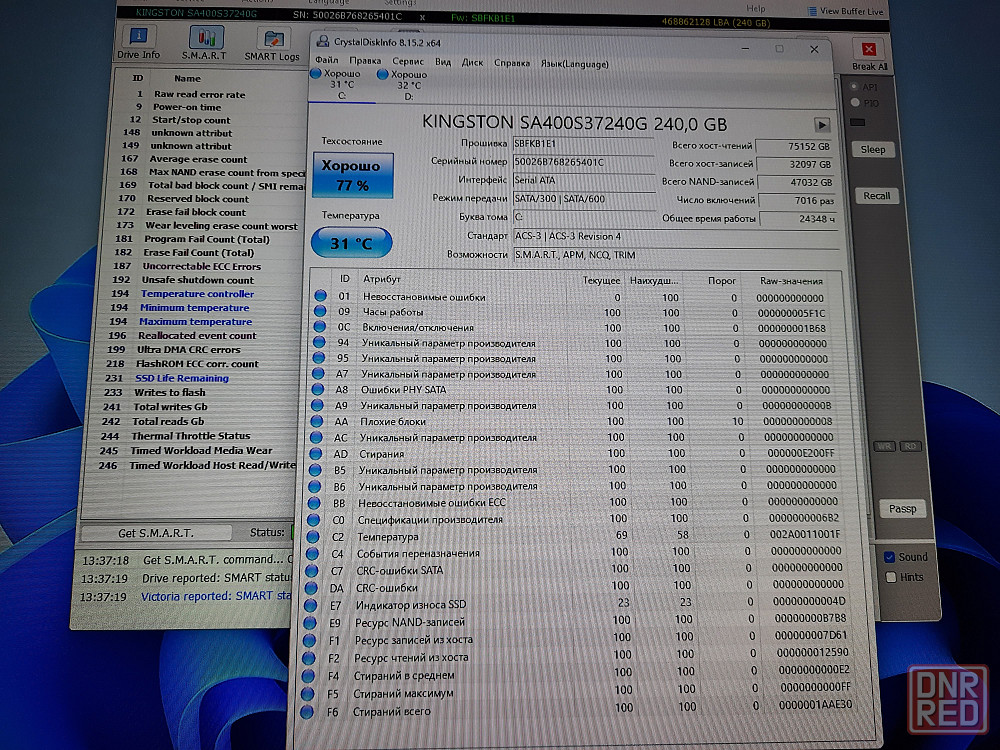1000x750 pixels.
Task: Click status circle for Ресурс чтений из хоста row
Action: [309, 658]
